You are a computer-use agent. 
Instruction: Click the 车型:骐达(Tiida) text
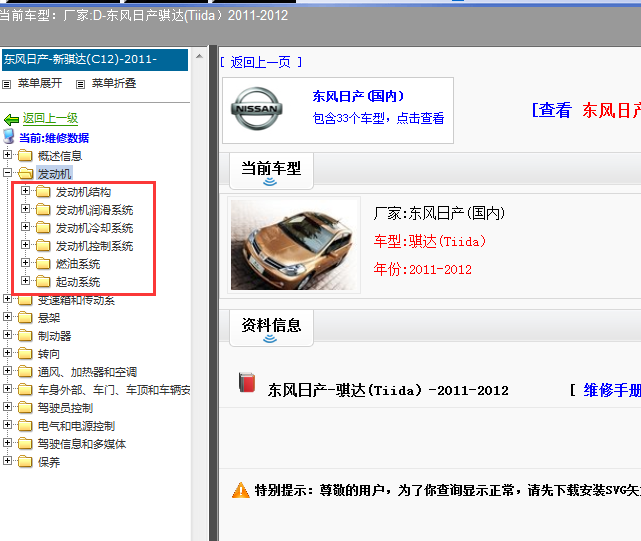pyautogui.click(x=430, y=241)
